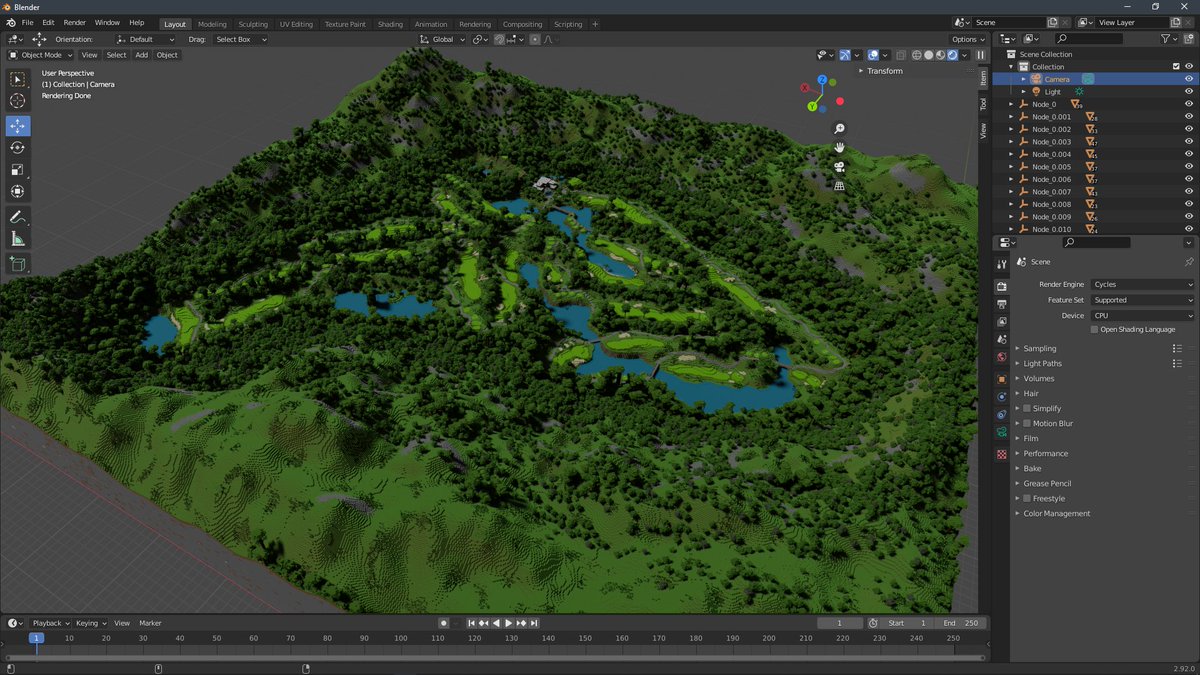
Task: Open the Render properties tab
Action: point(1001,287)
